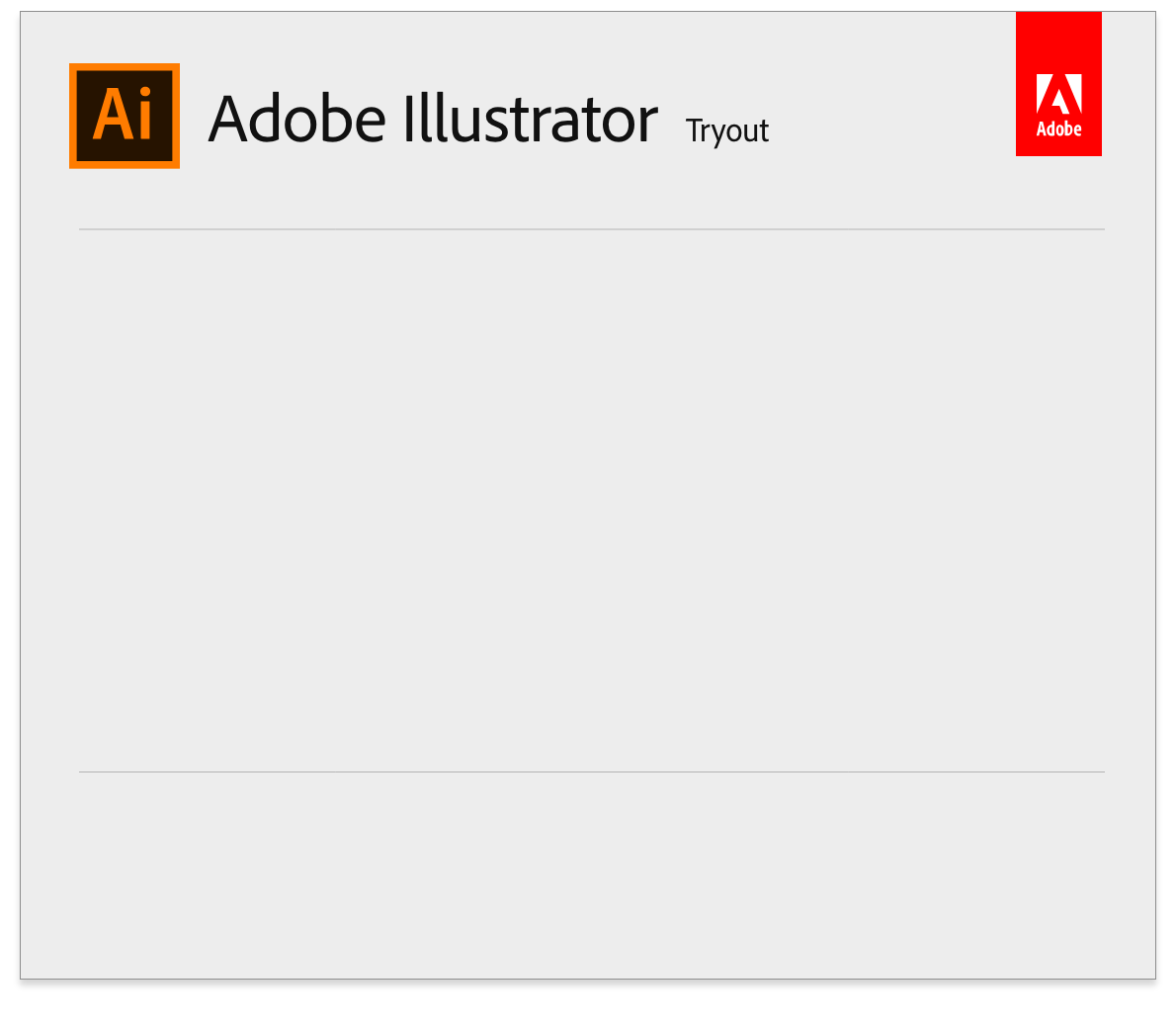Click the header space between Tryout and the Adobe badge
This screenshot has height=1028, width=1176.
coord(892,120)
